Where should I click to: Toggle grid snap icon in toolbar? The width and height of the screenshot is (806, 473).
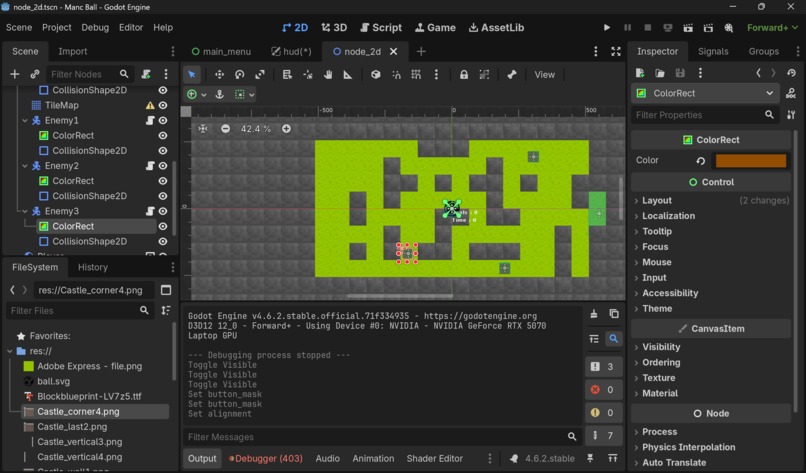[x=416, y=75]
